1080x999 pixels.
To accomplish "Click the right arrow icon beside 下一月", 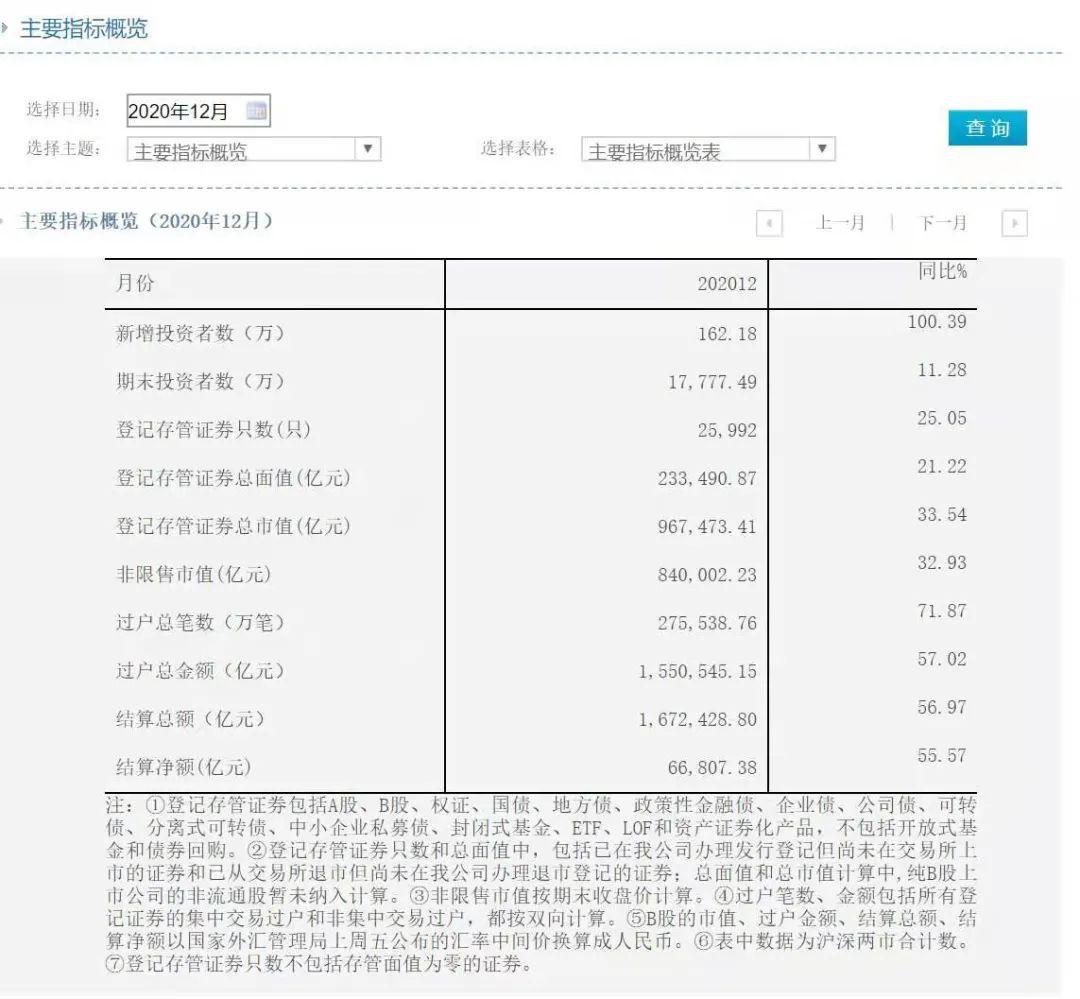I will [x=1014, y=223].
